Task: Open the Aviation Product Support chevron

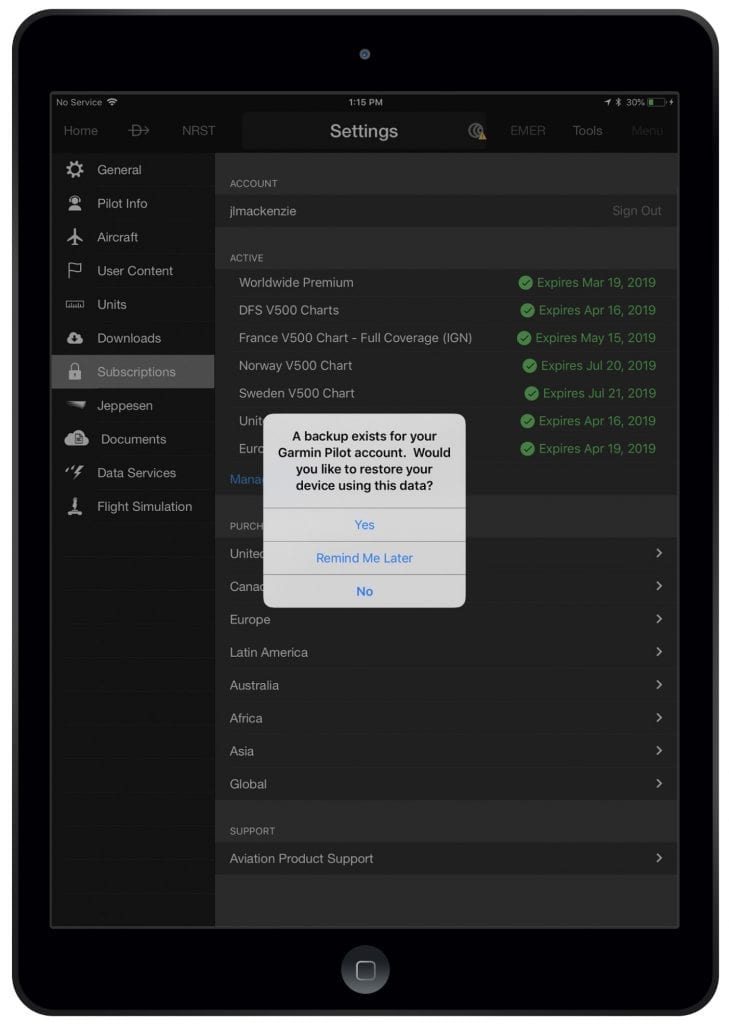Action: (x=658, y=858)
